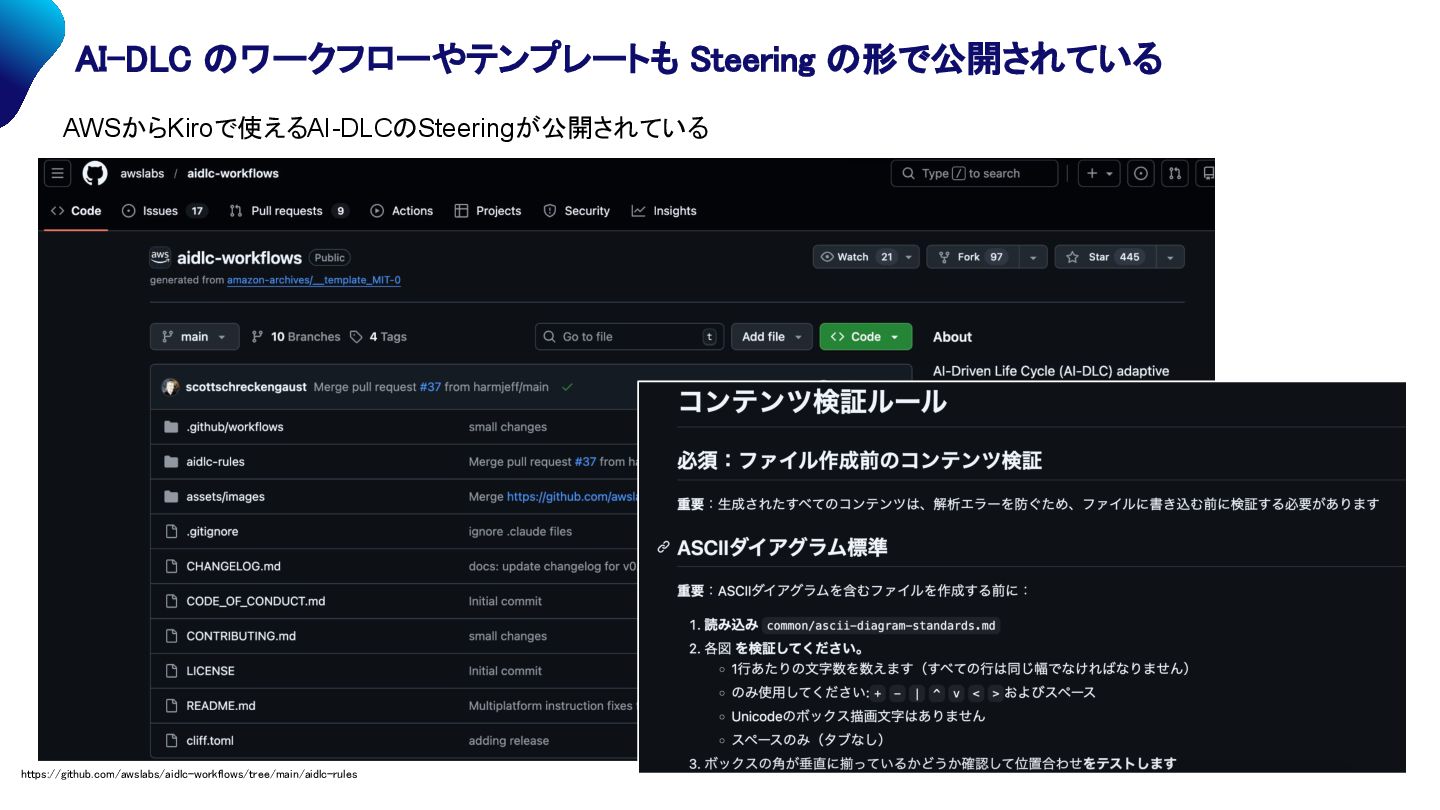Image resolution: width=1440 pixels, height=810 pixels.
Task: Open the LICENSE file
Action: tap(210, 671)
